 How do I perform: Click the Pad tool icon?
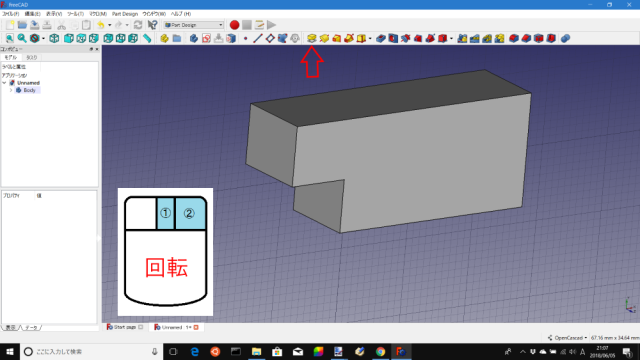click(x=311, y=38)
